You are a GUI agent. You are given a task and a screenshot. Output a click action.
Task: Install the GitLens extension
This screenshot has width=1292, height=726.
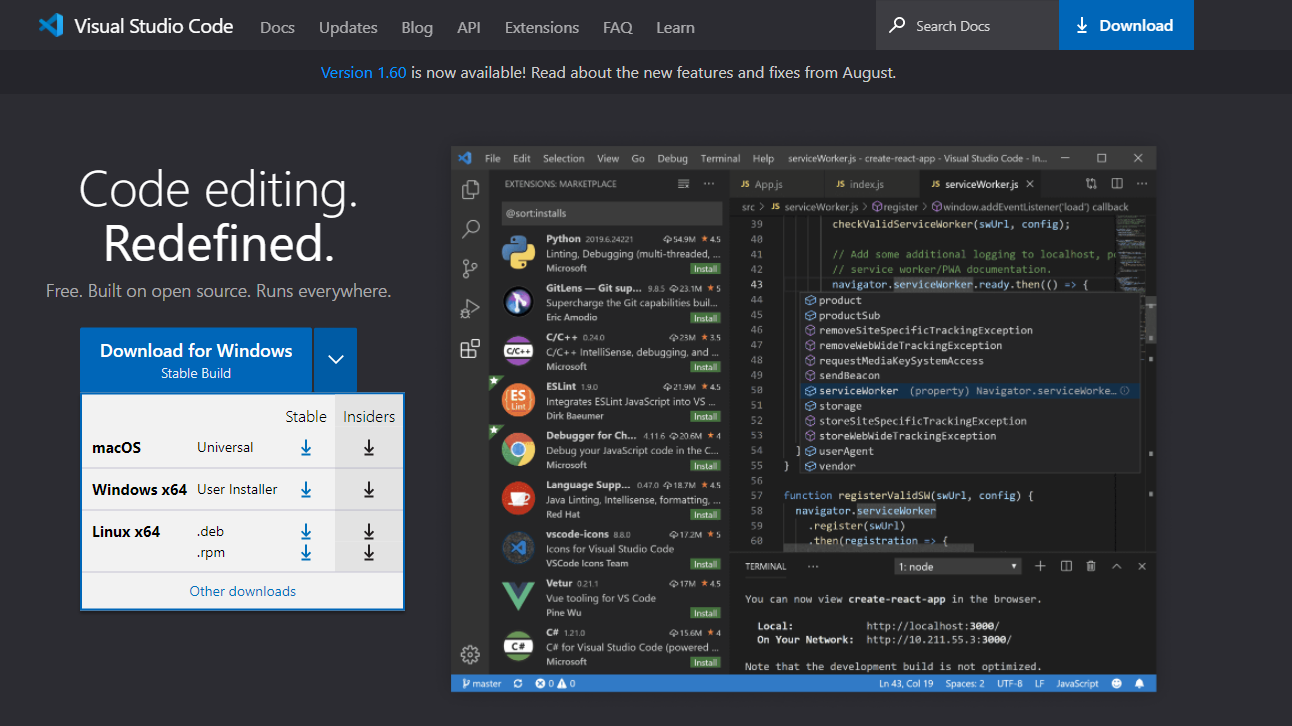tap(705, 318)
